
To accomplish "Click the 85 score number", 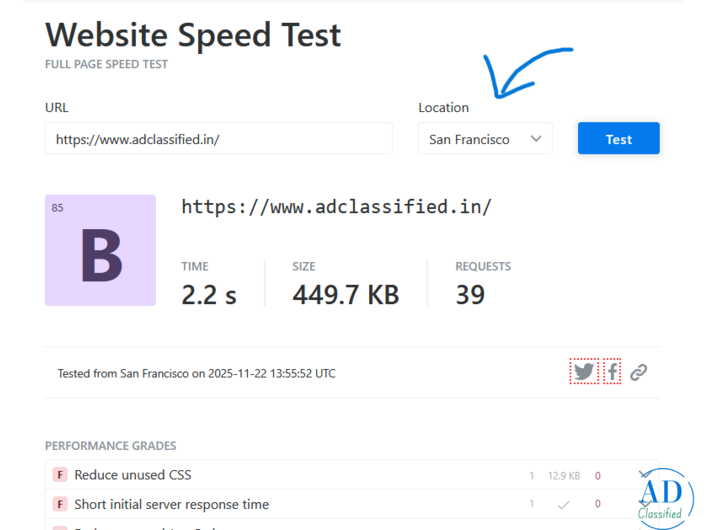I will (58, 208).
